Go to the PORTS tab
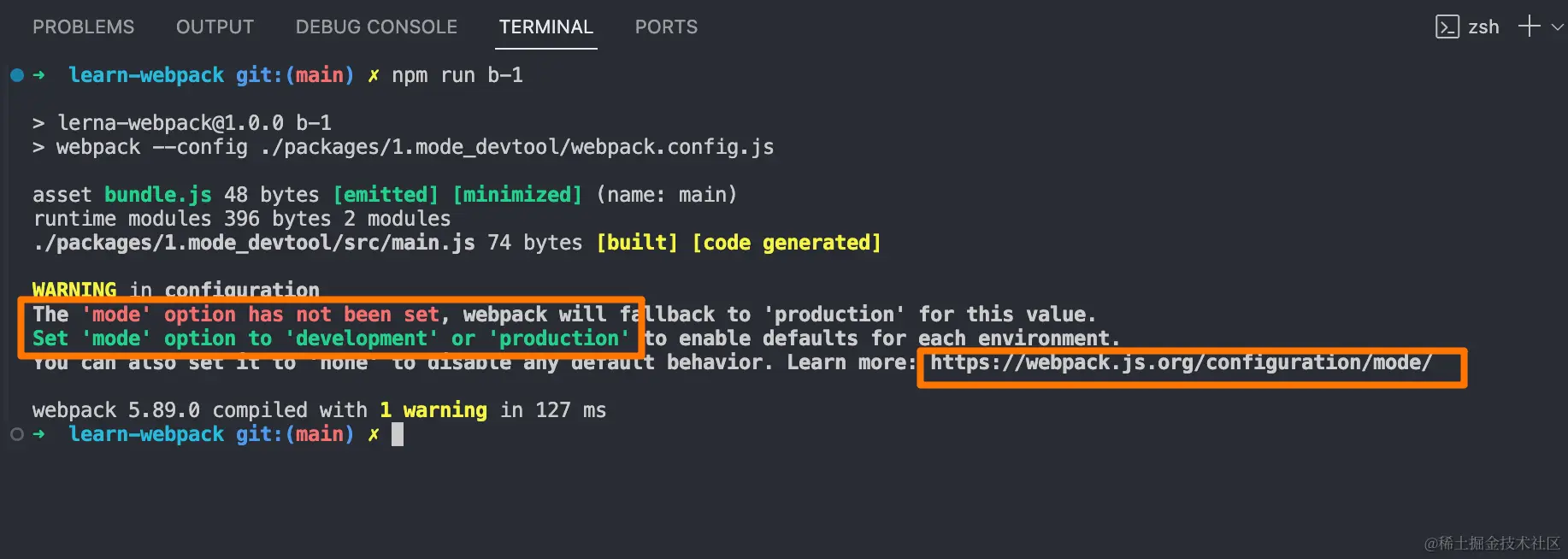This screenshot has width=1568, height=559. point(666,27)
